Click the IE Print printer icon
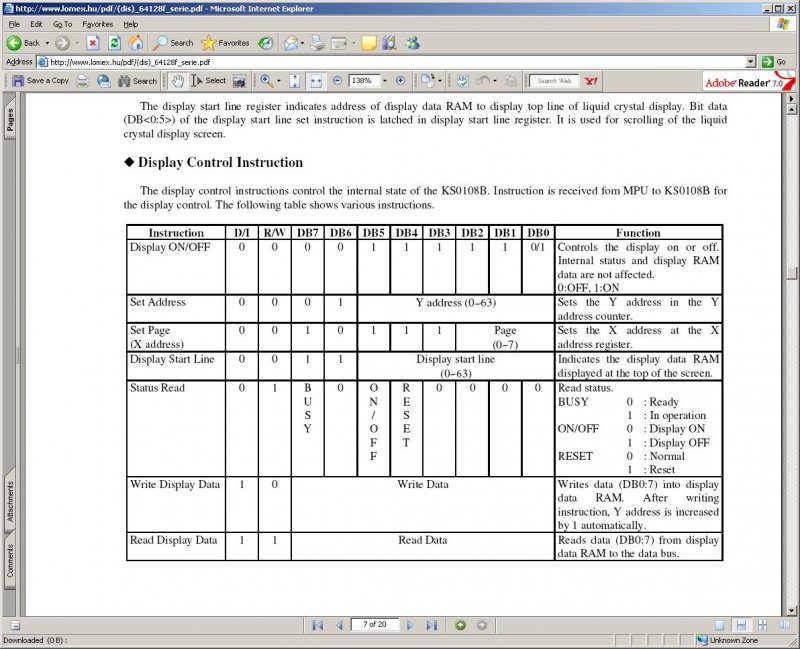The image size is (800, 649). 317,43
